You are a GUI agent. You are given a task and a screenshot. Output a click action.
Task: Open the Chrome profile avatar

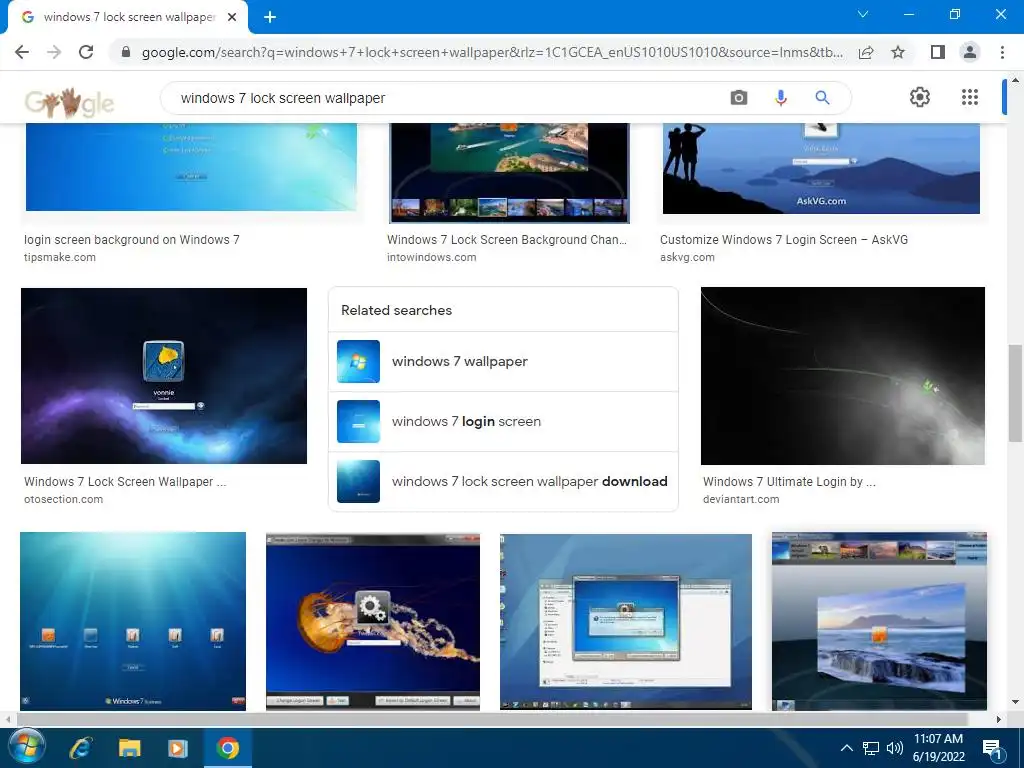tap(970, 52)
